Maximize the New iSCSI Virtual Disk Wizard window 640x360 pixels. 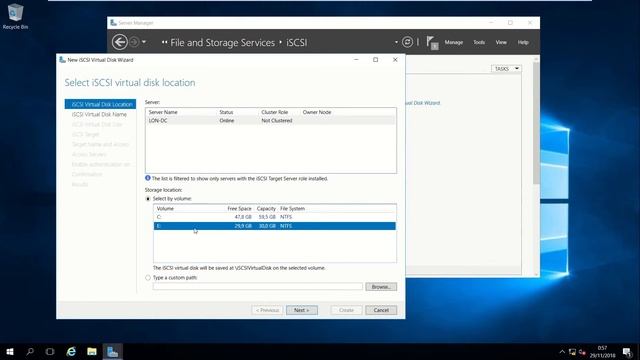[x=376, y=60]
